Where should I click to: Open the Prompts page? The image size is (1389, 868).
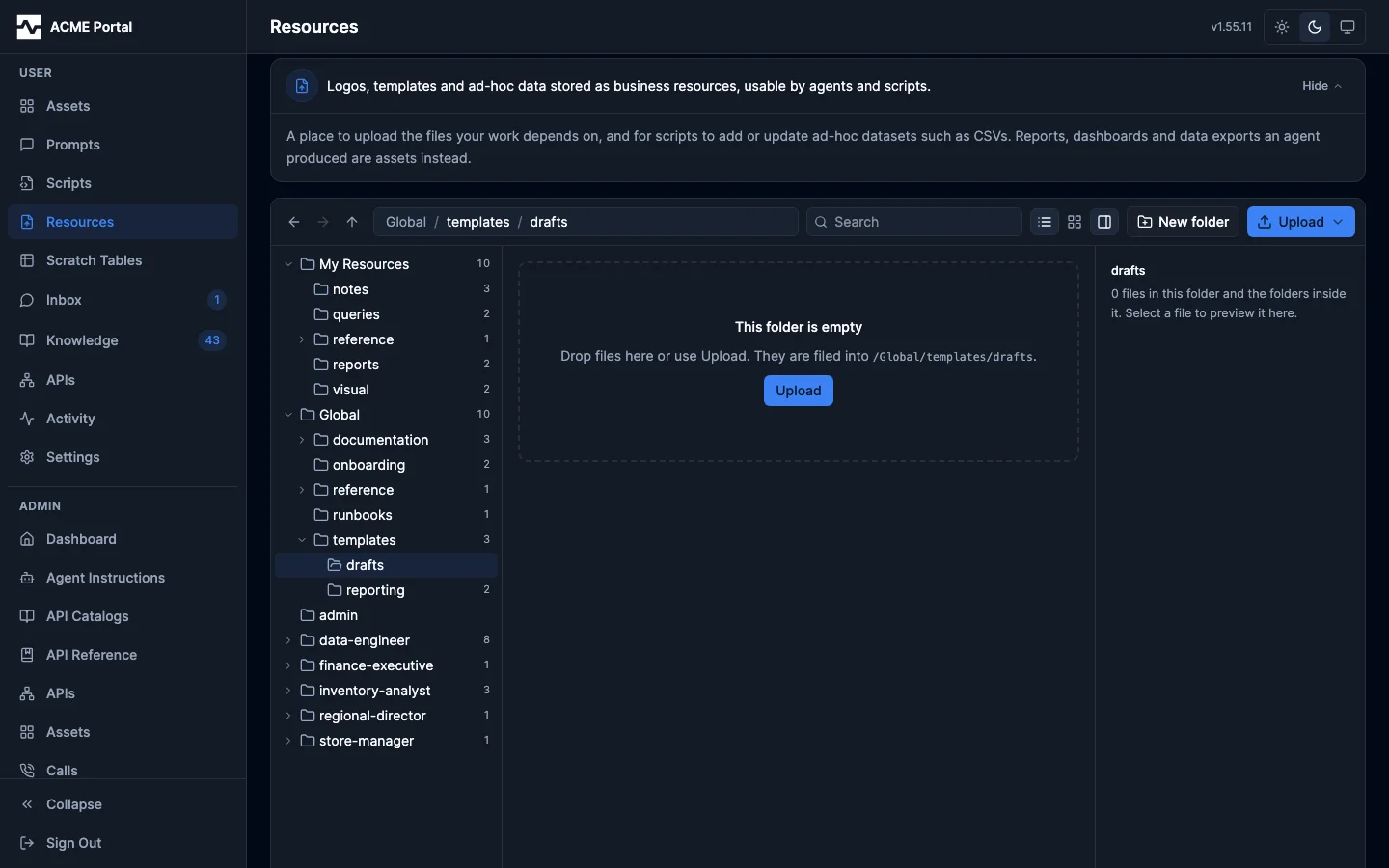coord(123,145)
